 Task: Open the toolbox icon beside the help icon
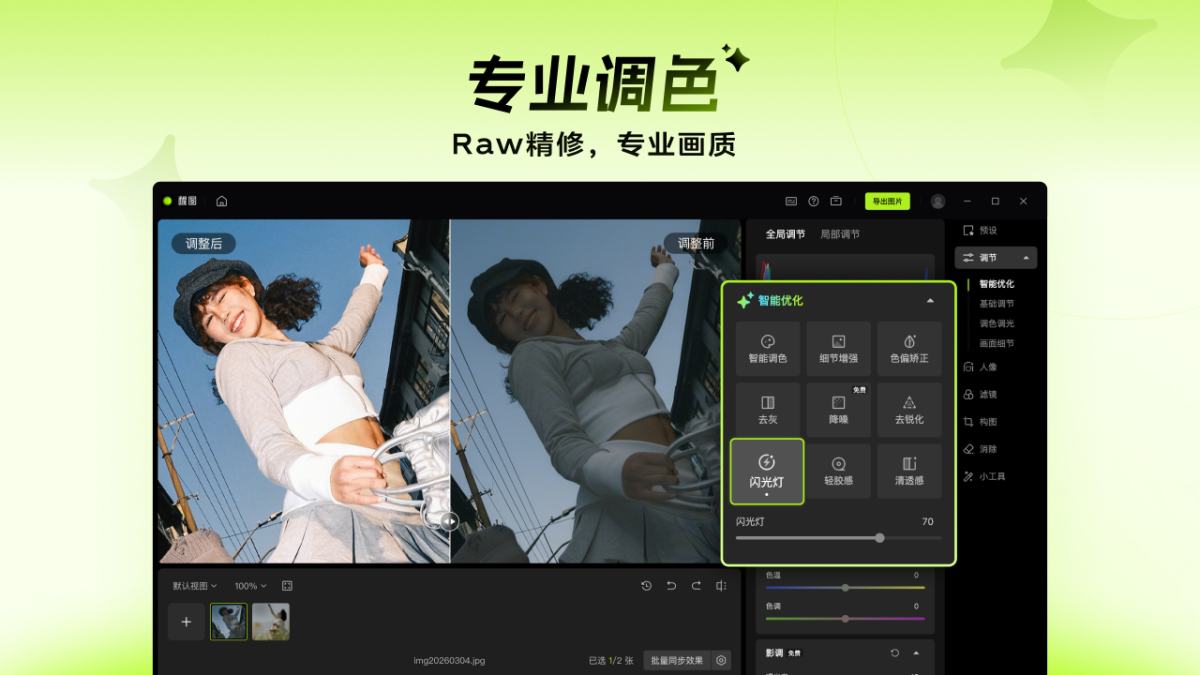point(836,201)
